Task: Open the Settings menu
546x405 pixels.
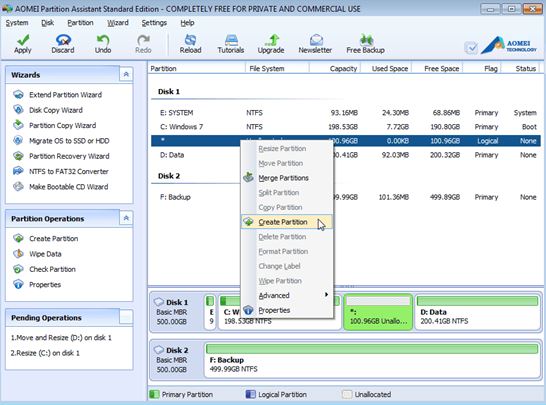Action: pos(154,23)
